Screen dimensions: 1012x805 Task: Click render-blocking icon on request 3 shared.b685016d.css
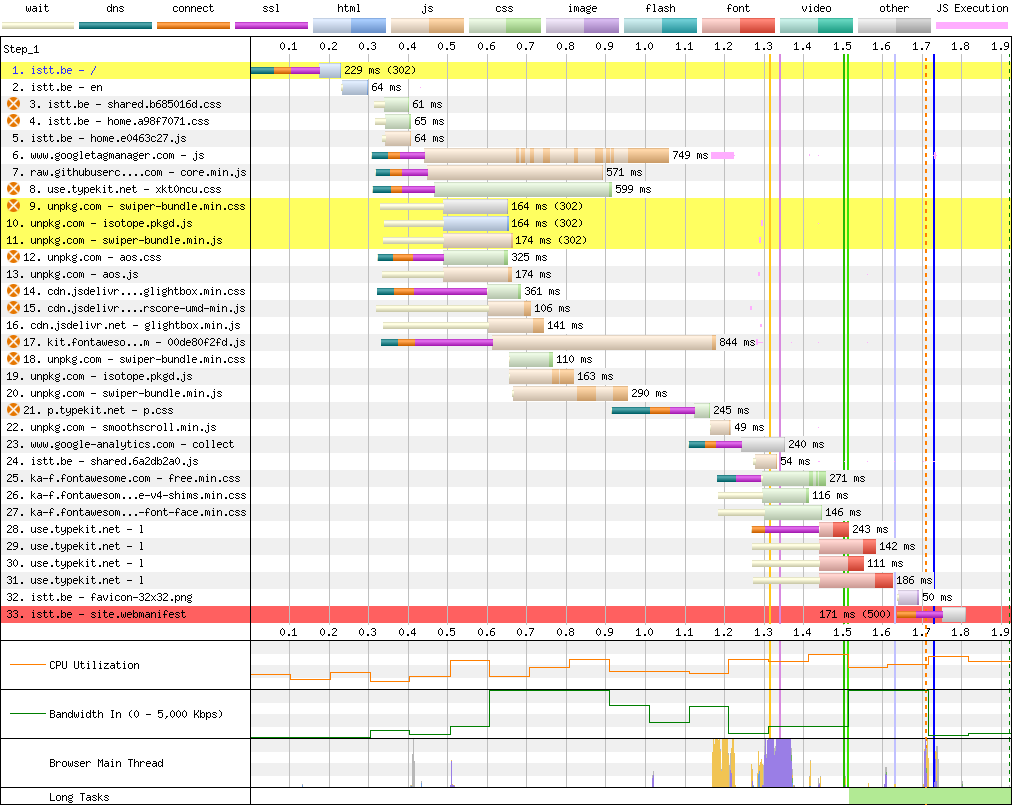14,104
